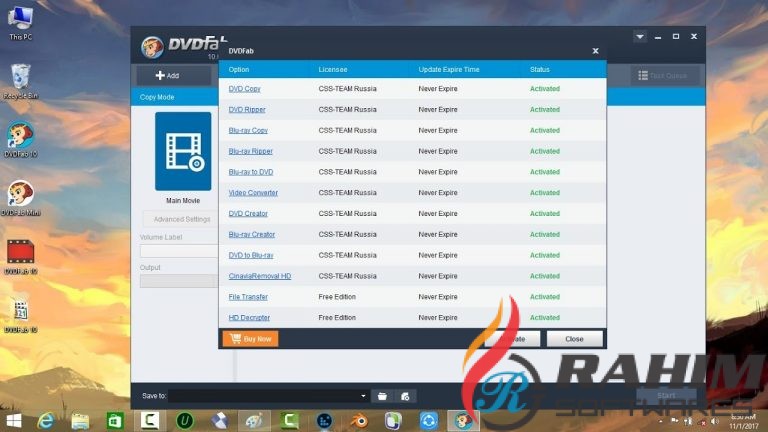The image size is (768, 432).
Task: Click Never Expire in the DVD Ripper row
Action: coord(438,110)
